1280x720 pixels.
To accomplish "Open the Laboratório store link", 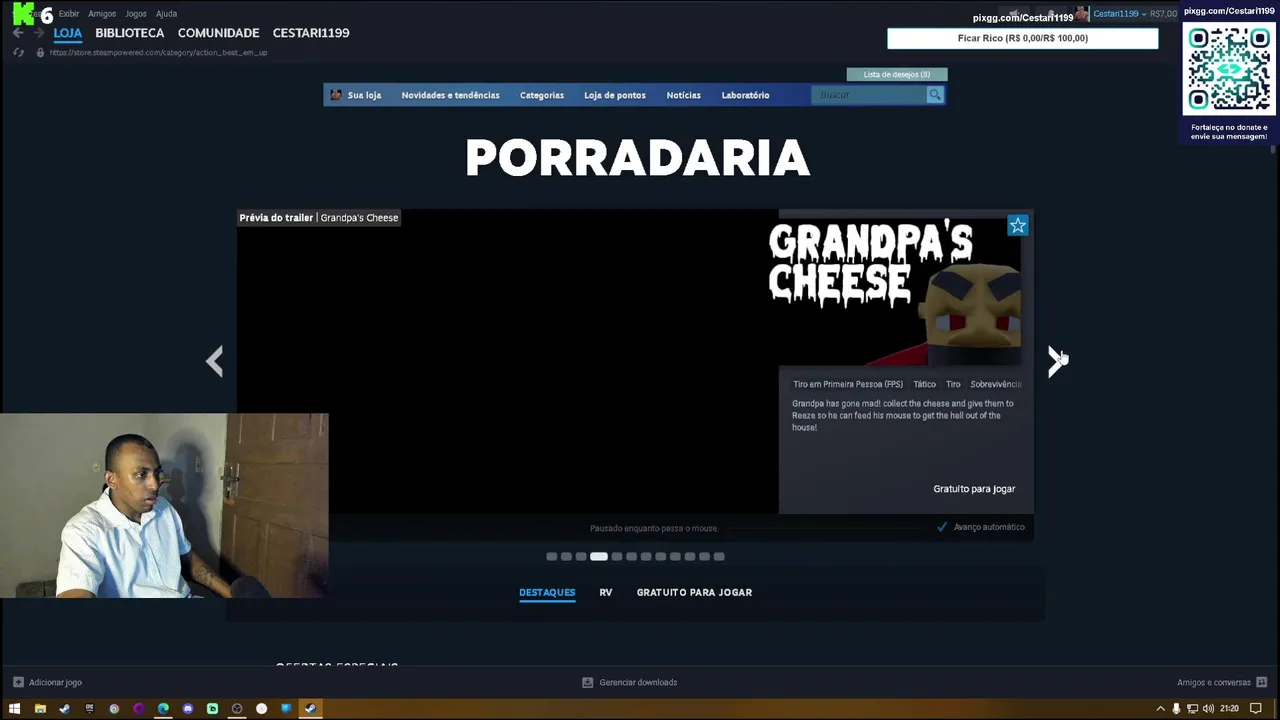I will [746, 95].
